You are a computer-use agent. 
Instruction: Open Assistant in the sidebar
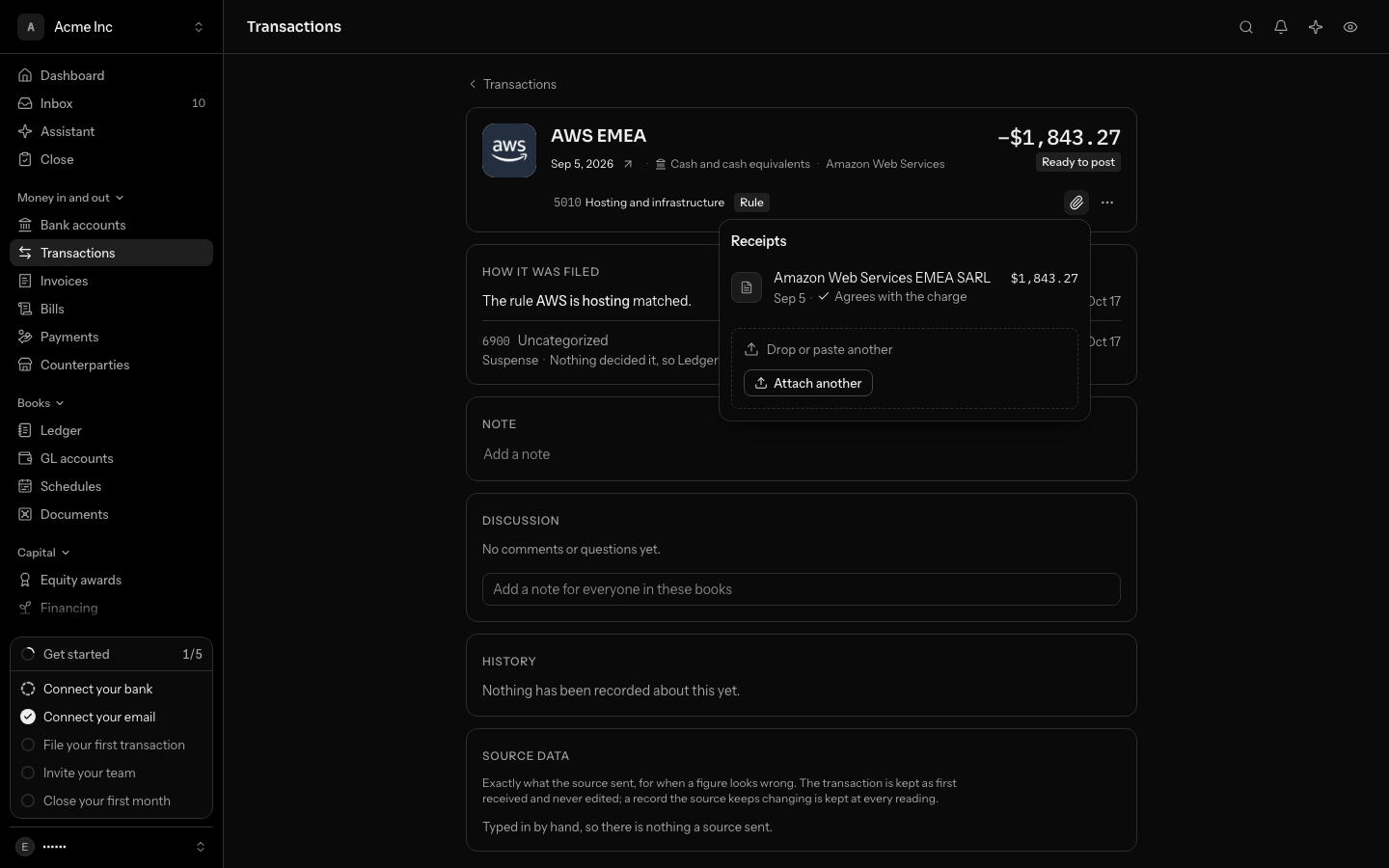pos(112,131)
